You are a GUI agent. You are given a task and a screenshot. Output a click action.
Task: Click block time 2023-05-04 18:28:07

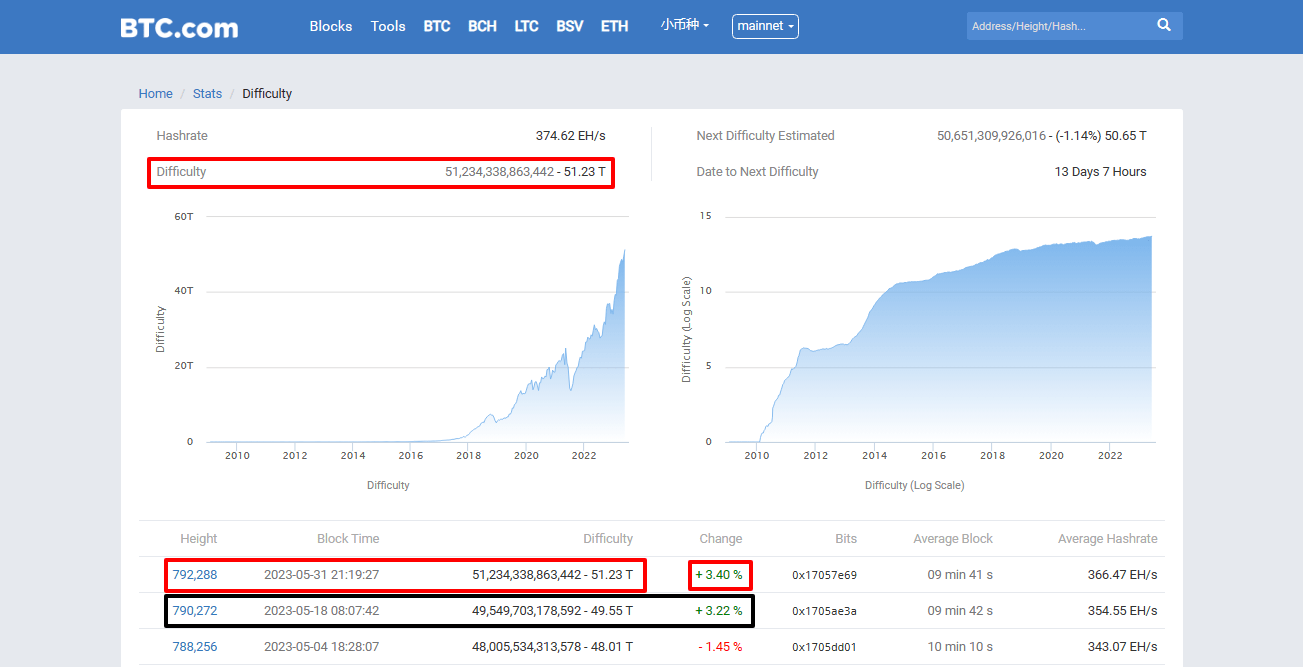coord(321,647)
